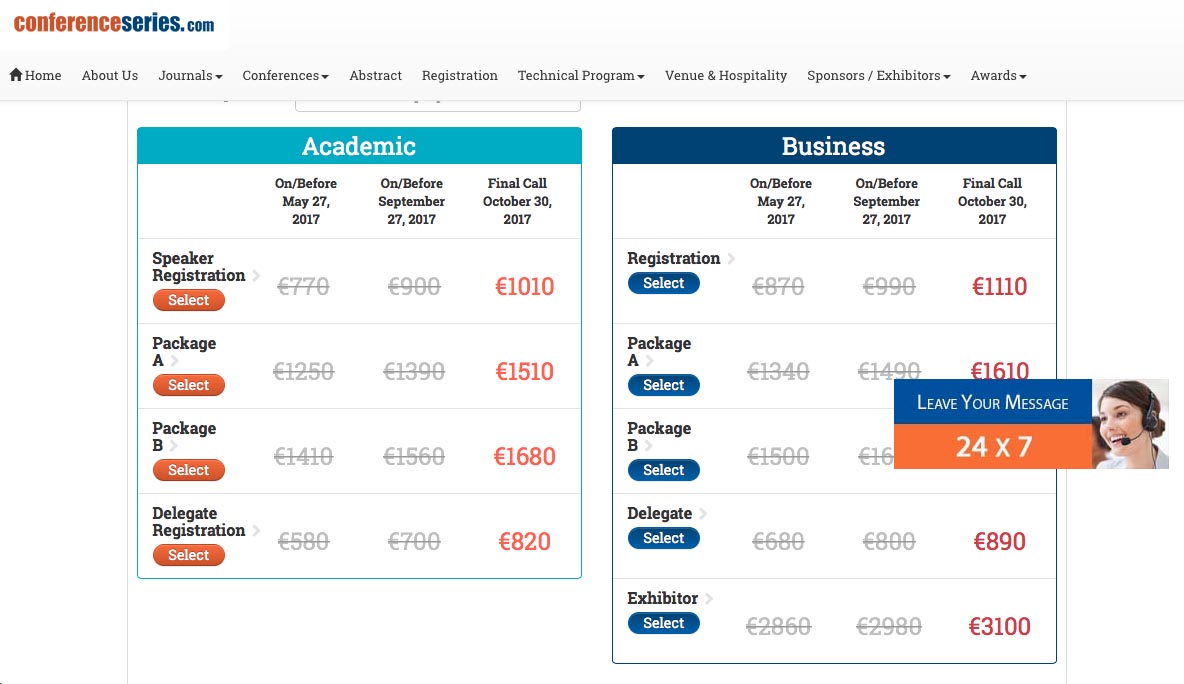
Task: Expand the Journals dropdown menu
Action: click(190, 75)
